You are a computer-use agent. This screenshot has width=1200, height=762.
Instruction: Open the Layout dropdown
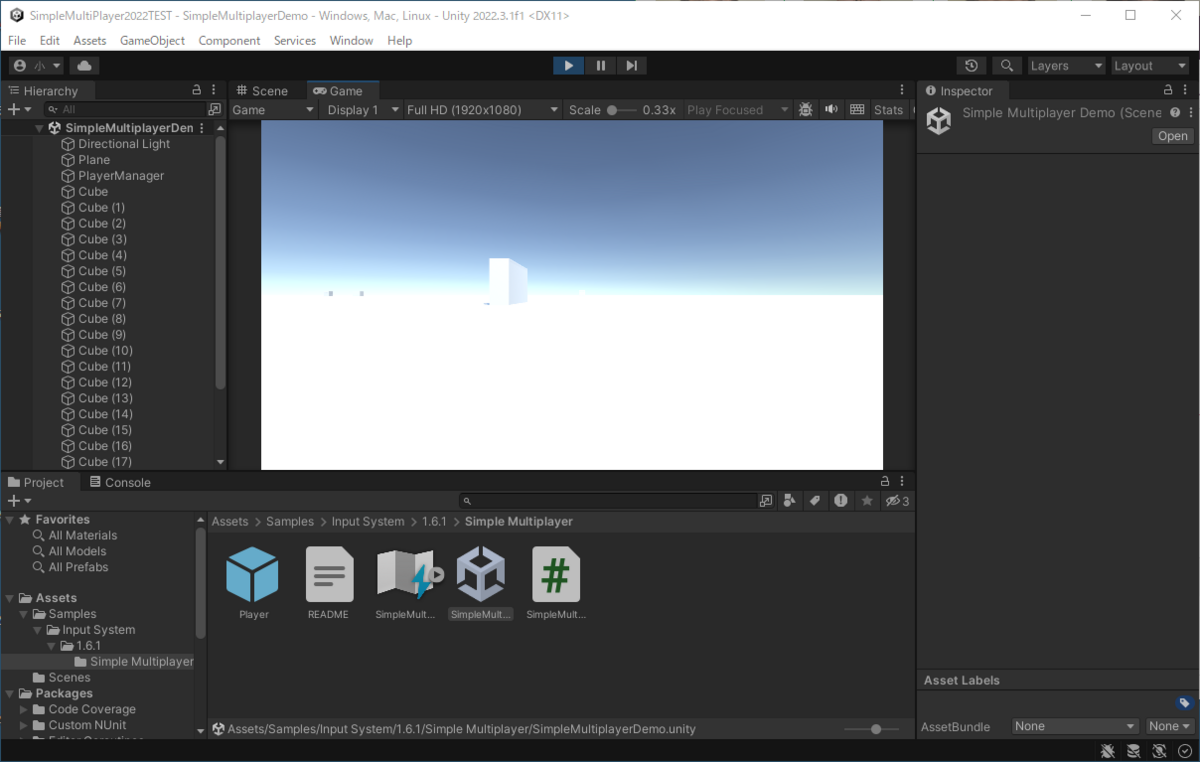[1150, 66]
